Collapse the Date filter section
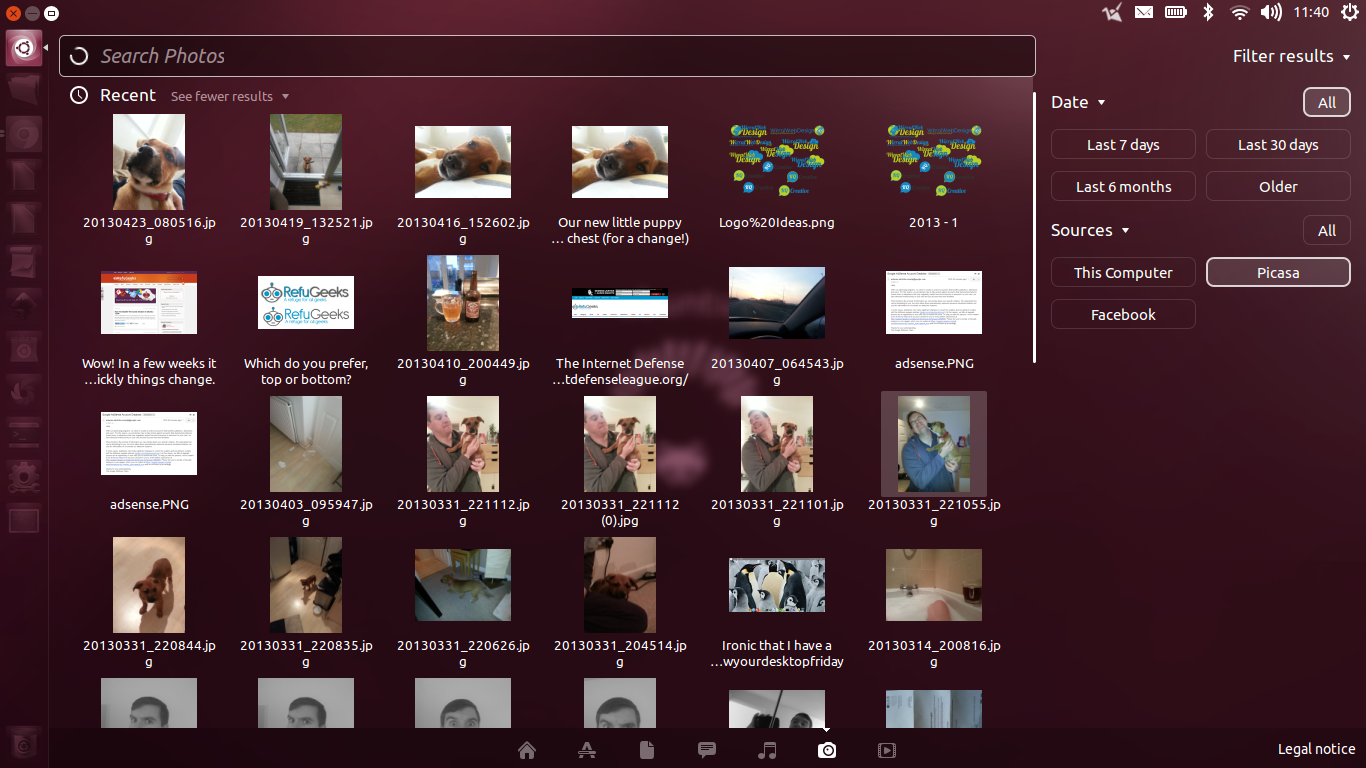Image resolution: width=1366 pixels, height=768 pixels. pos(1078,103)
